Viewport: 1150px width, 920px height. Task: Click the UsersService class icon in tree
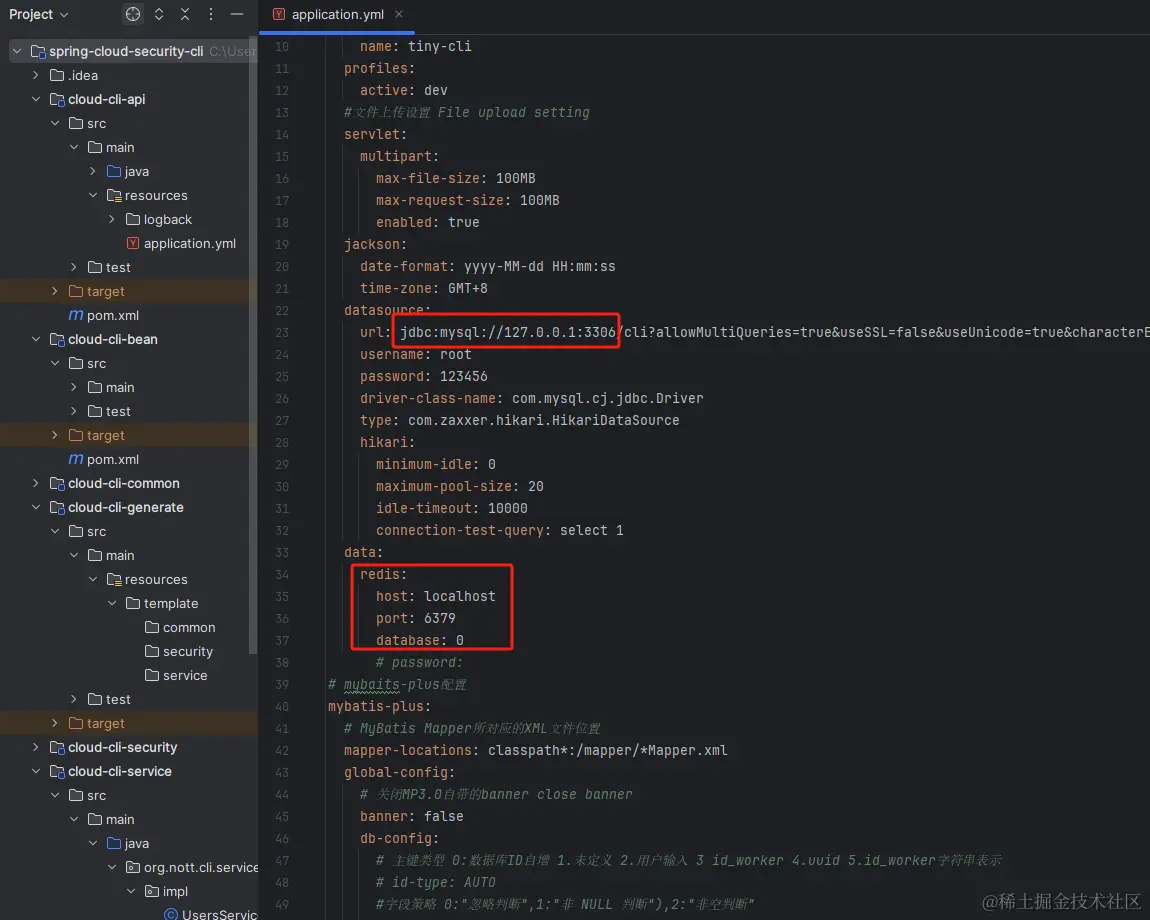[x=171, y=914]
